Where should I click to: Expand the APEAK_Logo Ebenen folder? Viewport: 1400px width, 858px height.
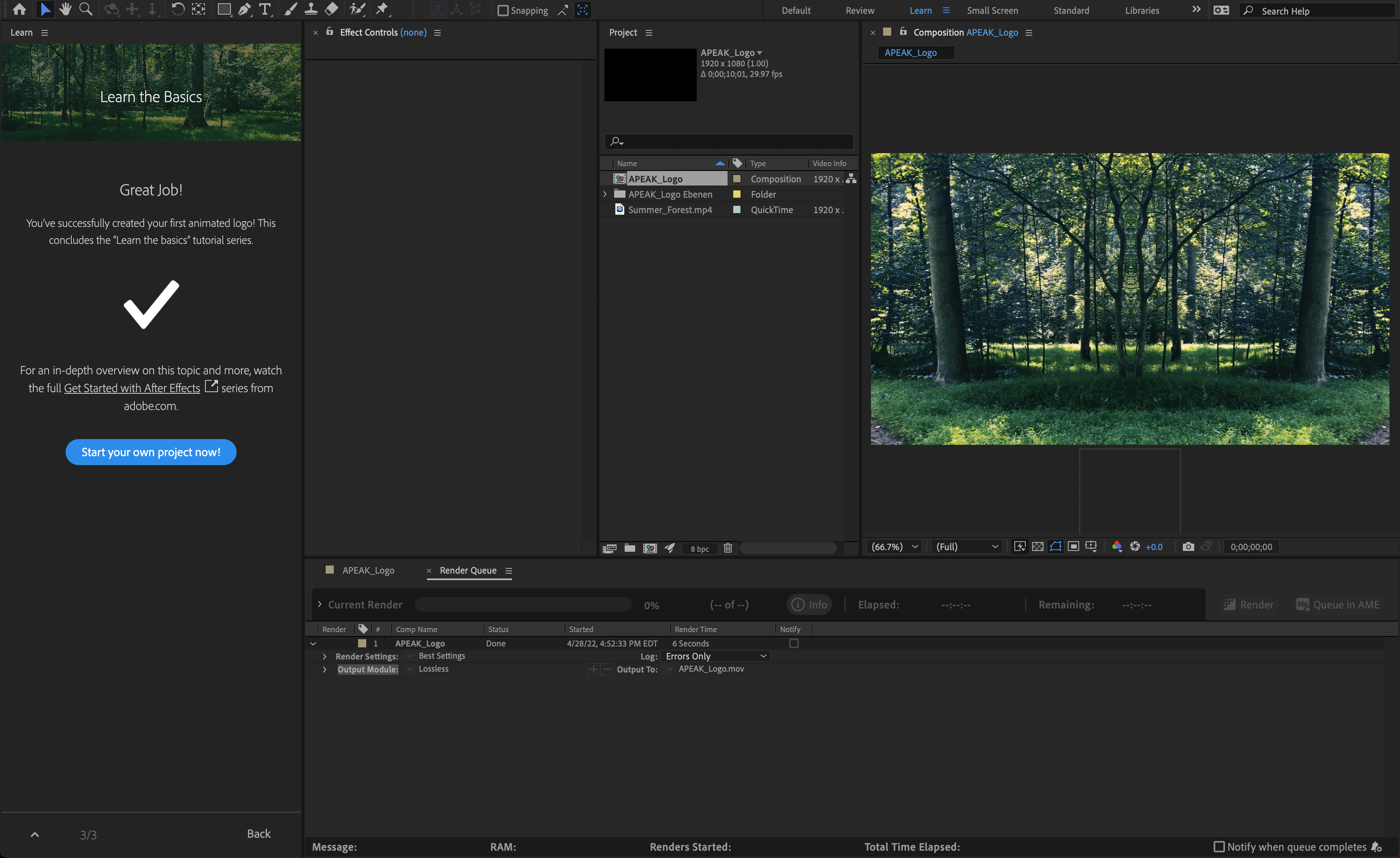pyautogui.click(x=605, y=194)
